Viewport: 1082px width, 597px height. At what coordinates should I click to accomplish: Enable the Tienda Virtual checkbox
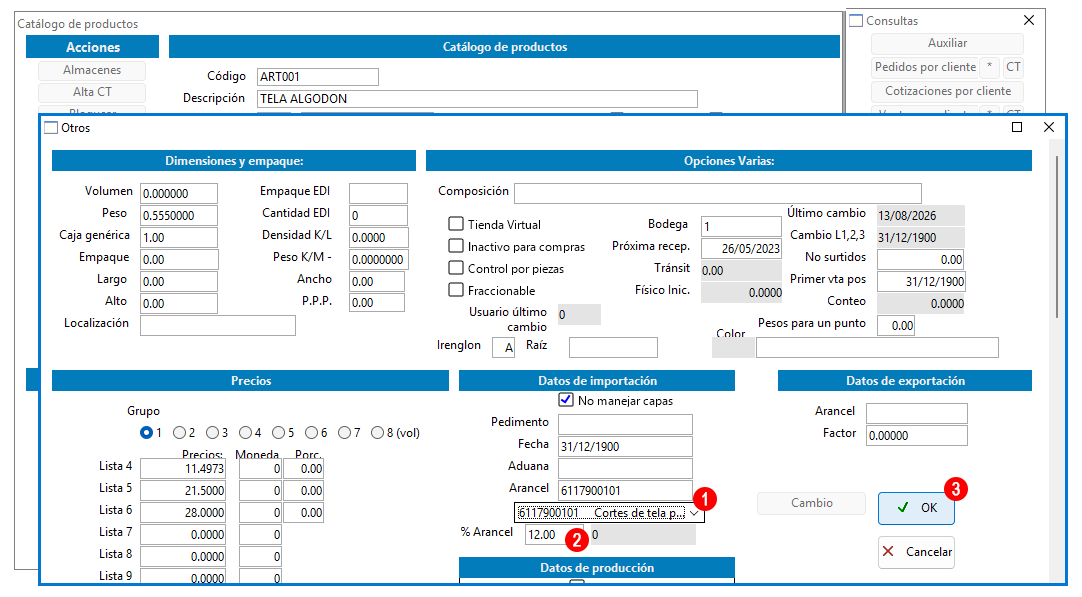pos(455,224)
